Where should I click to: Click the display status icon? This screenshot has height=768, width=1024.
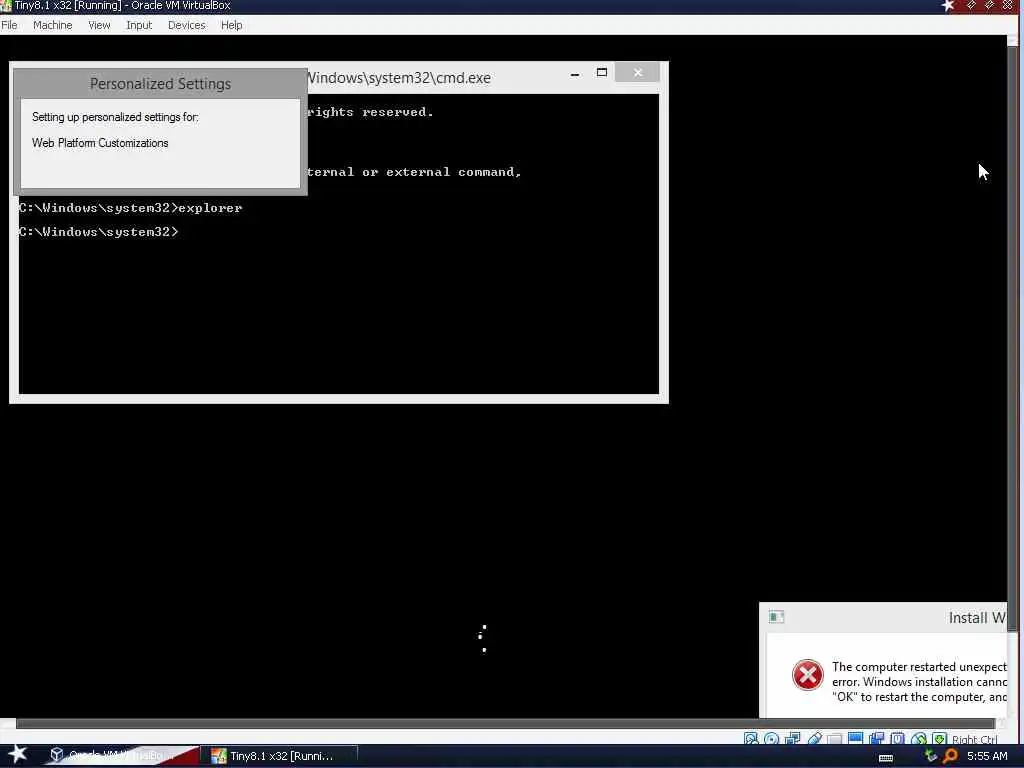pos(855,739)
